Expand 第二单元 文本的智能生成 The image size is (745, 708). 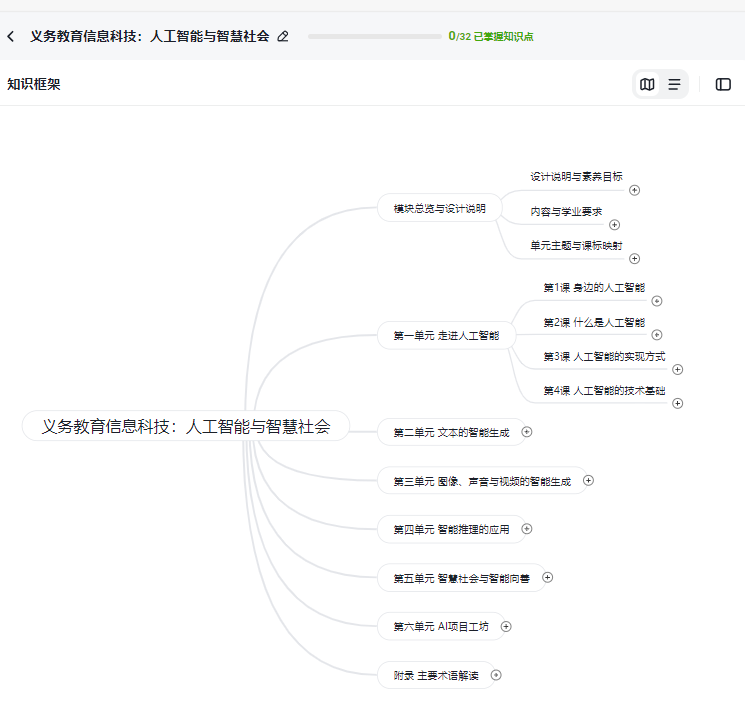526,431
